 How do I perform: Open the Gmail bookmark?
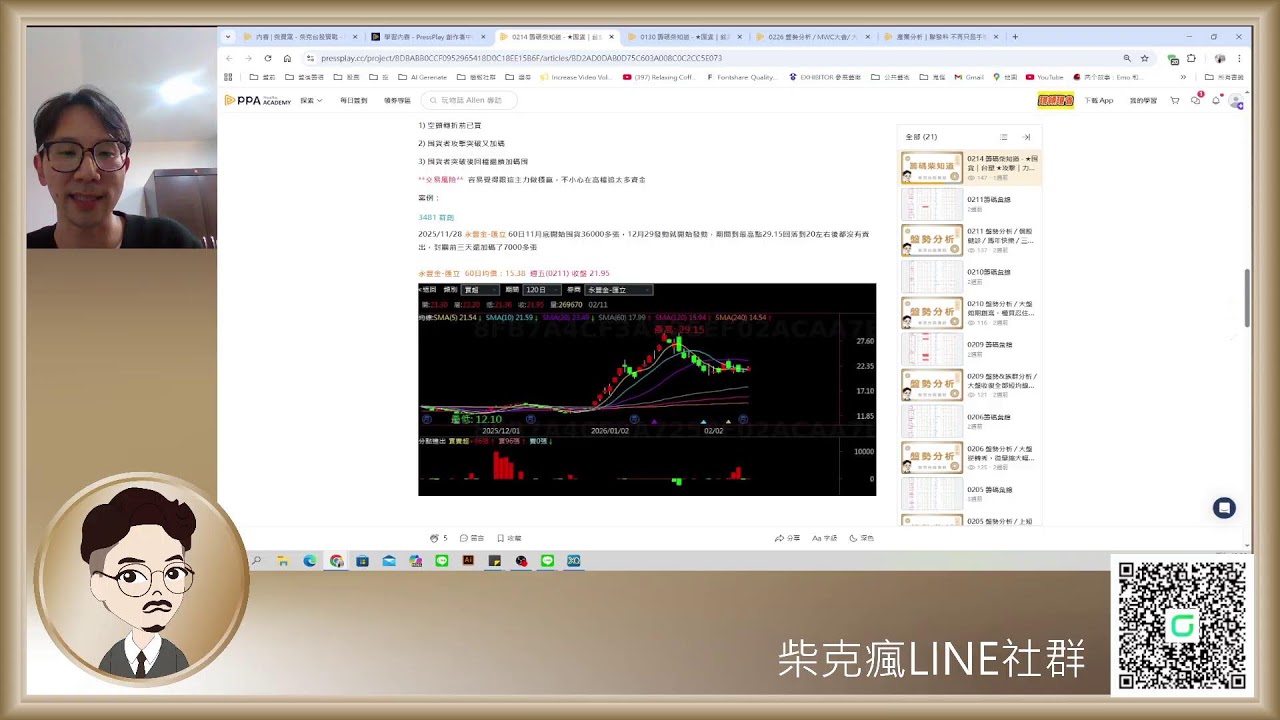[969, 77]
